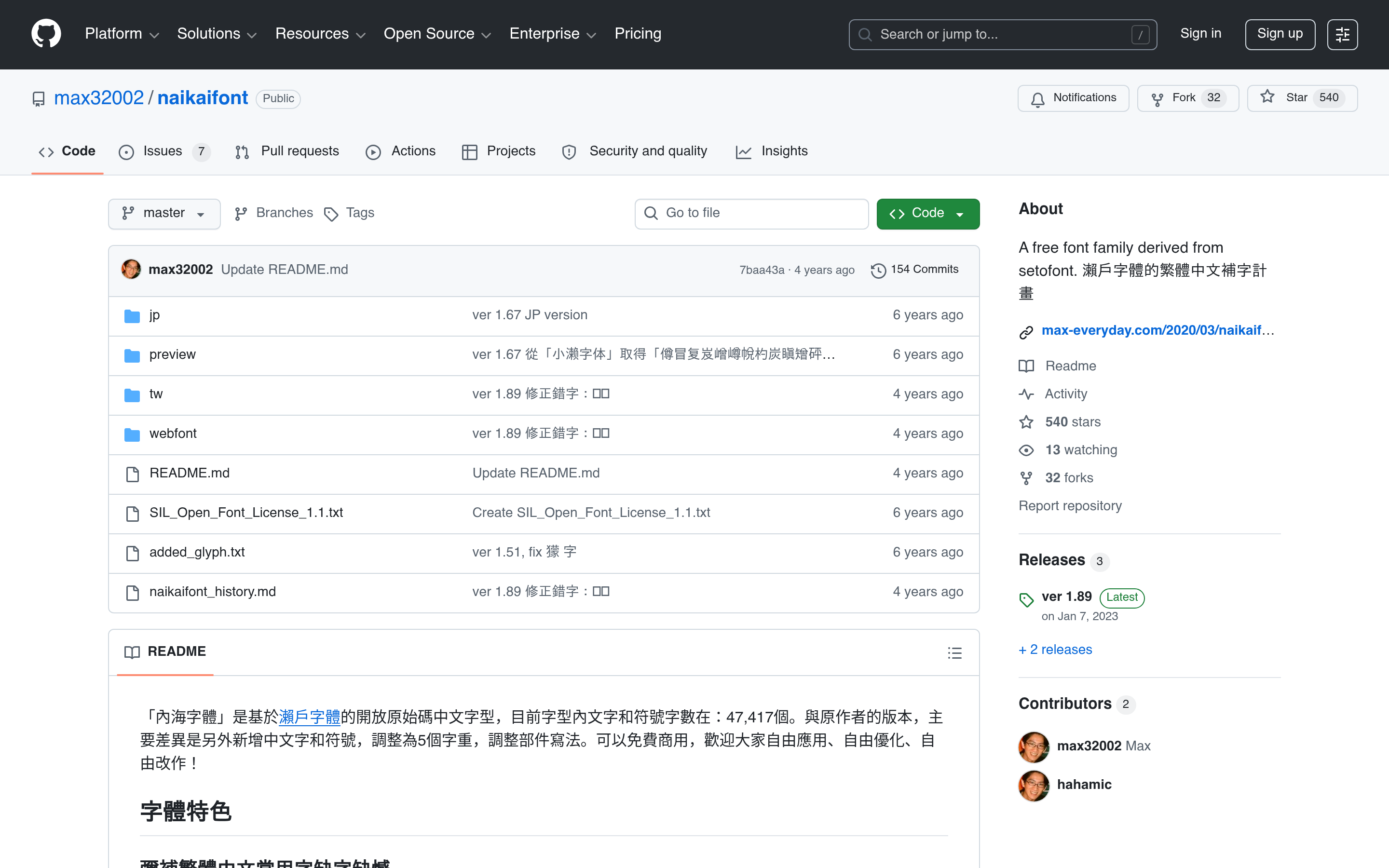Click the README outline list icon
Screen dimensions: 1389x868
point(954,653)
